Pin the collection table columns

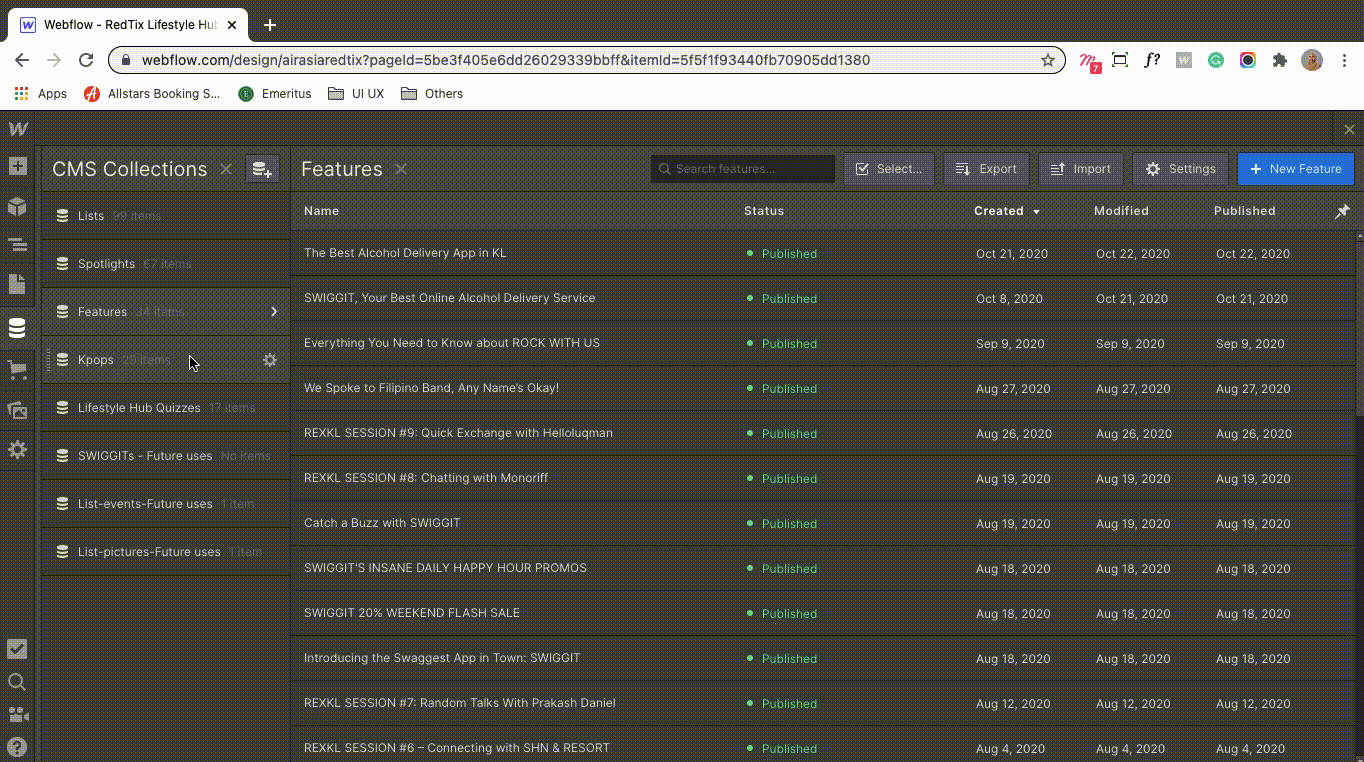(x=1342, y=211)
